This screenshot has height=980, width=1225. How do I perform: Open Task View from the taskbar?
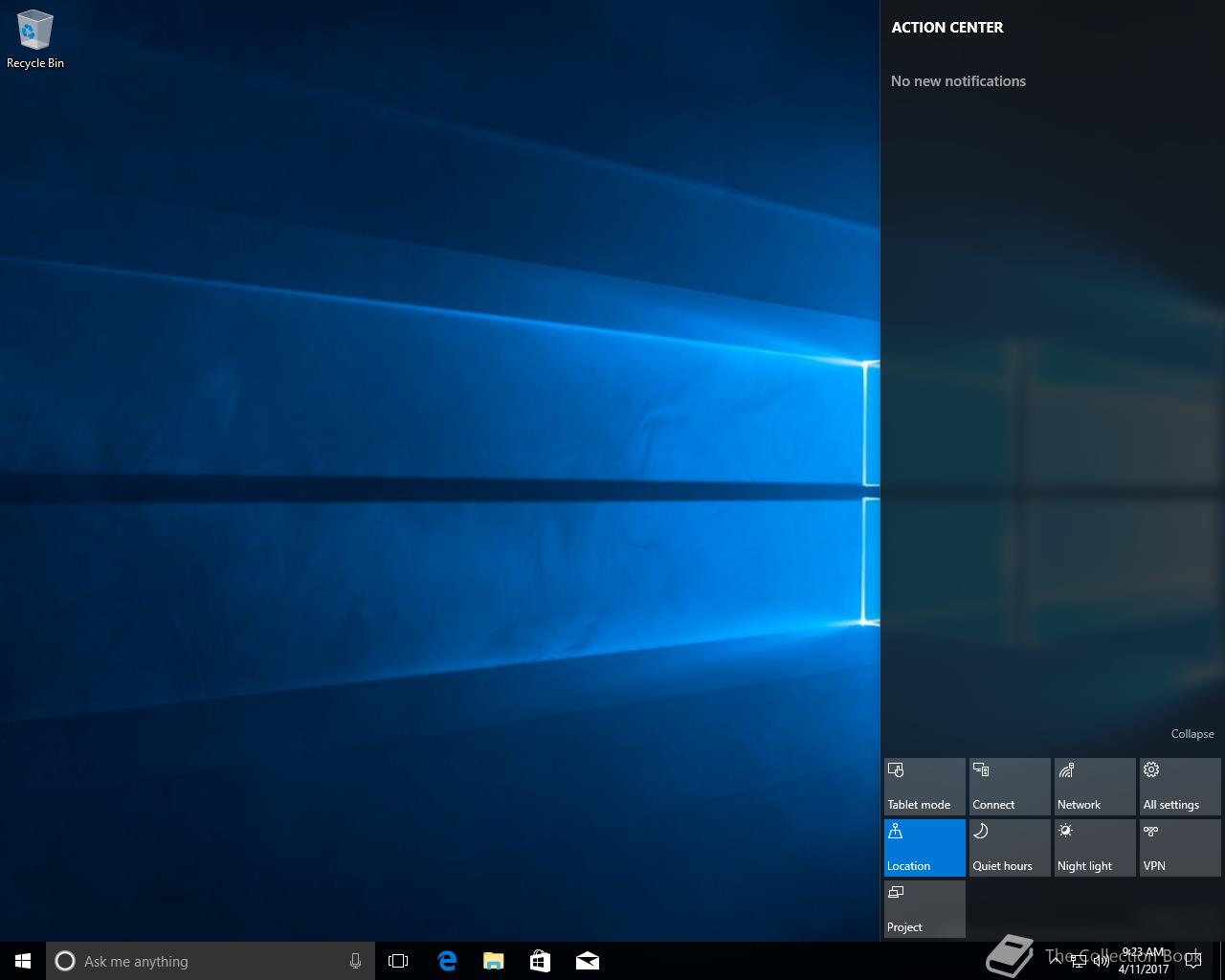[398, 961]
